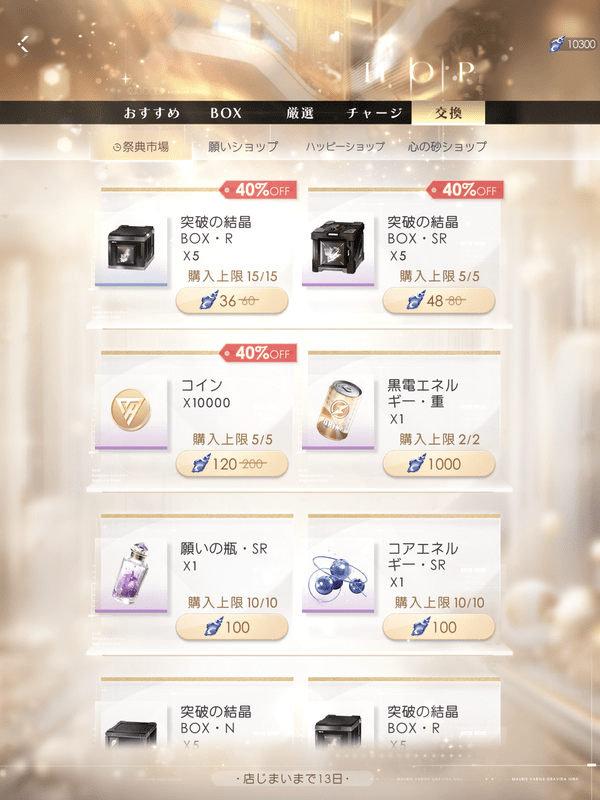Screen dimensions: 600x800
Task: Purchase 黒電エネルギー・重 for 1000
Action: pyautogui.click(x=439, y=464)
